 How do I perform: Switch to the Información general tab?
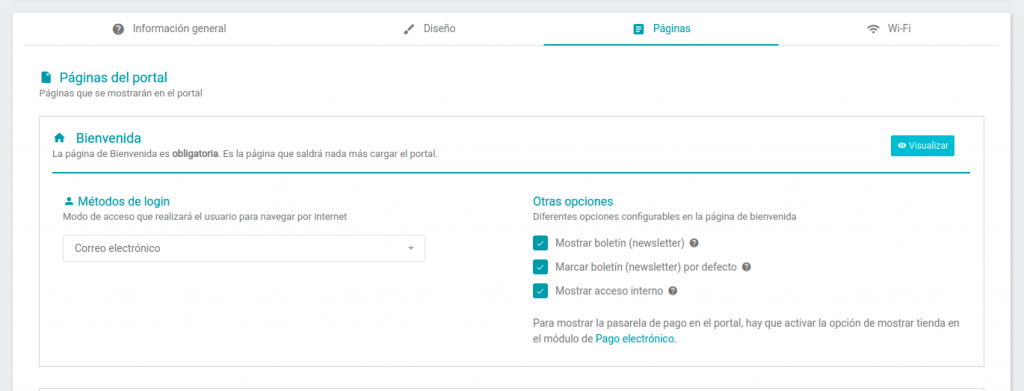(169, 29)
